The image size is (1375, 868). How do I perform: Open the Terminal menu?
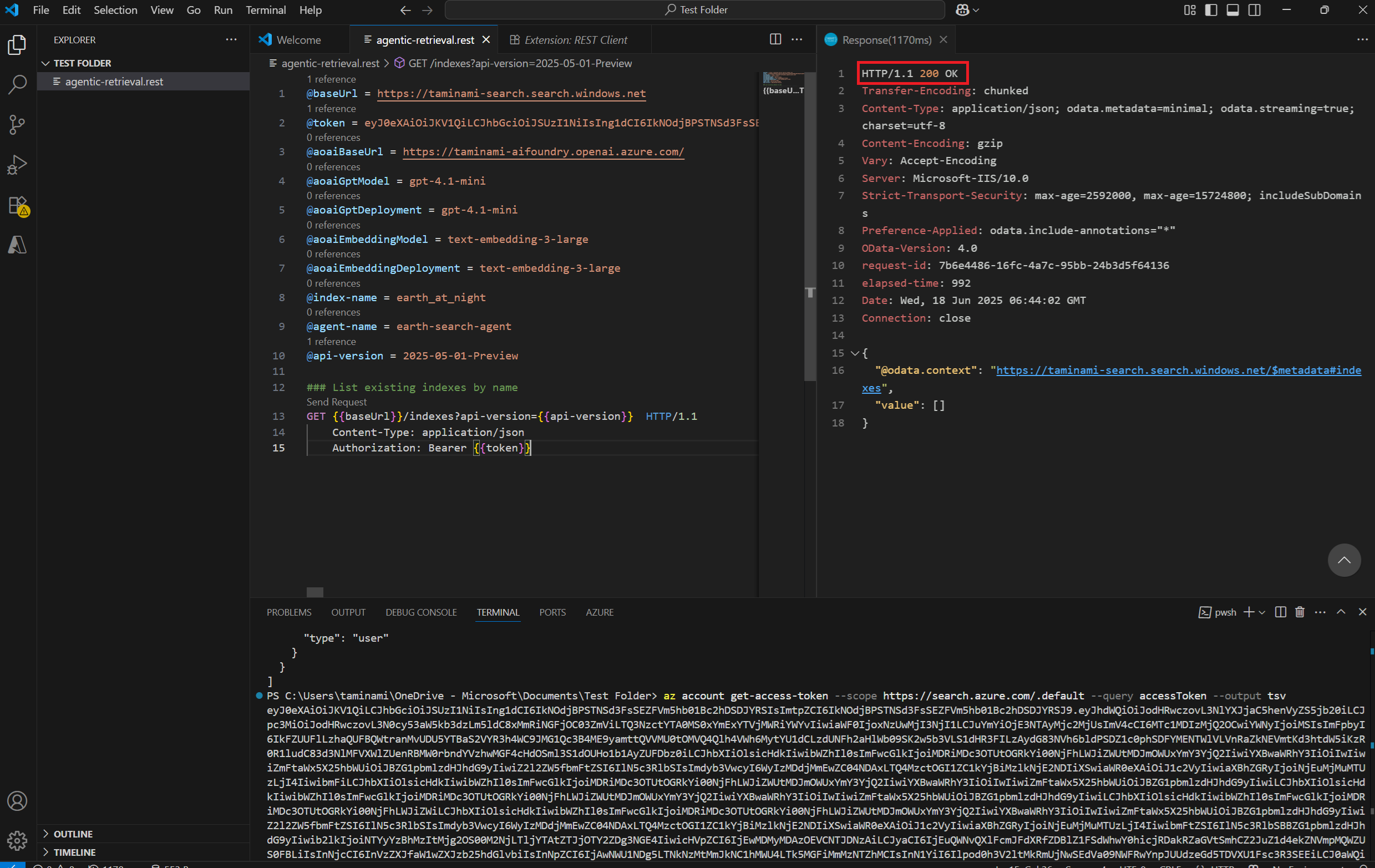[x=266, y=10]
